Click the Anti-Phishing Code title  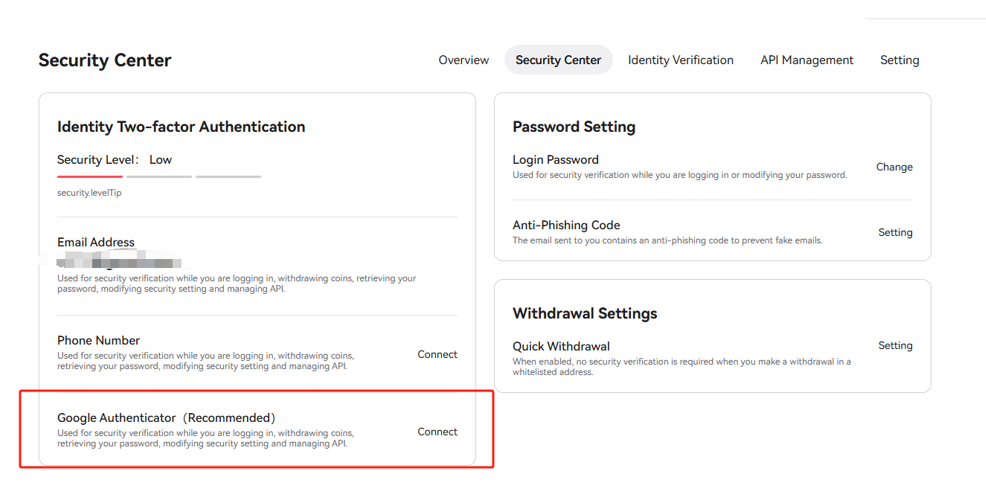(x=566, y=225)
